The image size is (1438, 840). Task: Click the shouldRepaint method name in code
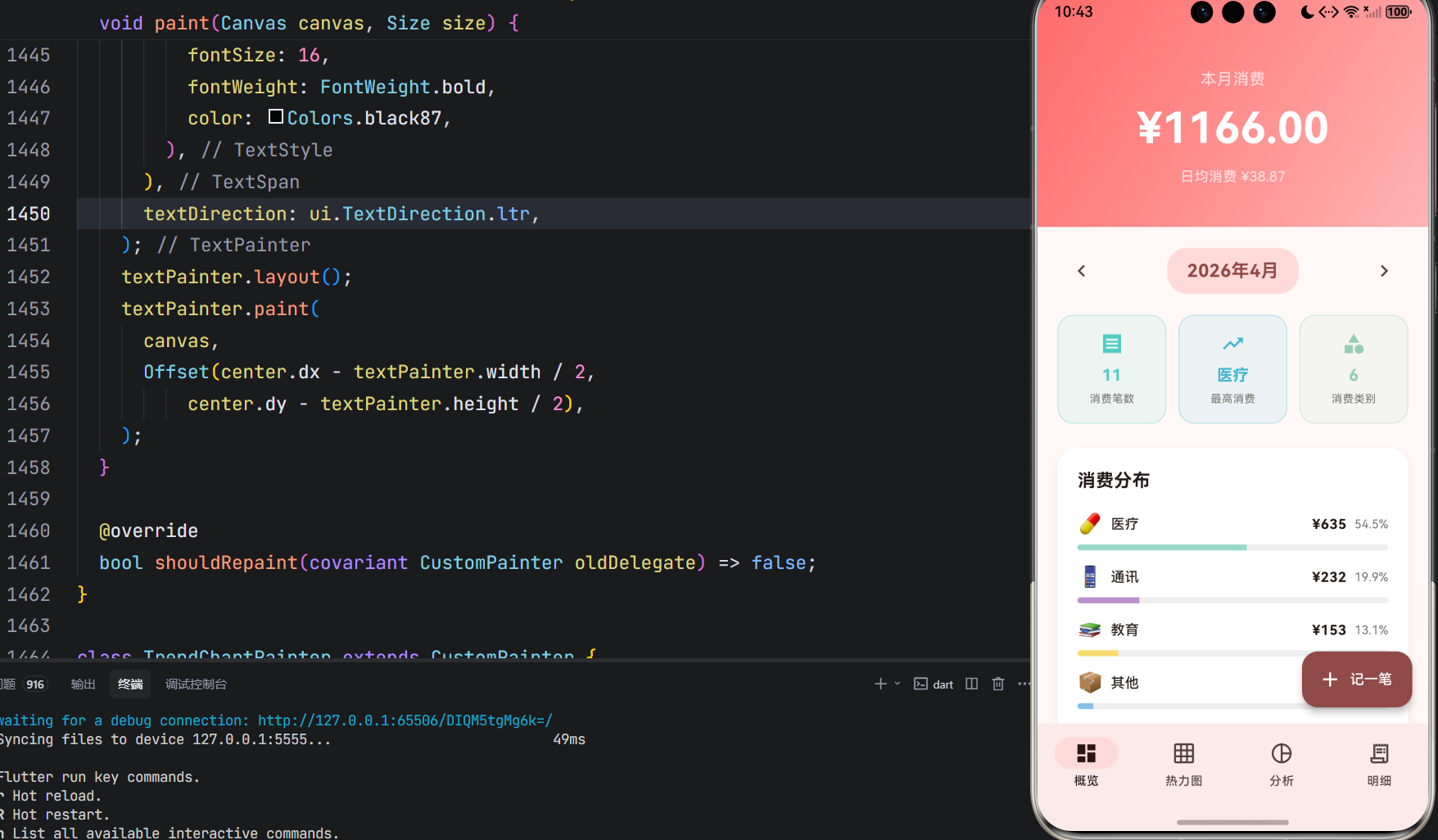point(226,562)
